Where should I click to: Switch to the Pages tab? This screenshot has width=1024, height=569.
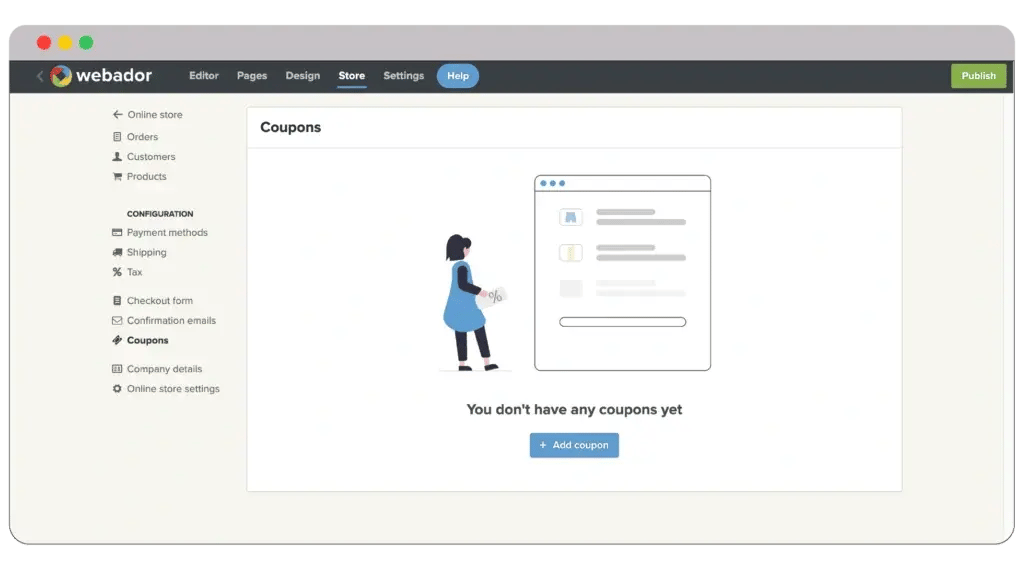point(252,76)
